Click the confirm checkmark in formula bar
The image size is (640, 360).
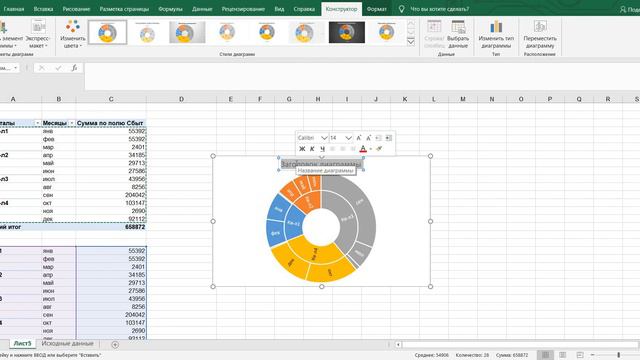click(58, 68)
